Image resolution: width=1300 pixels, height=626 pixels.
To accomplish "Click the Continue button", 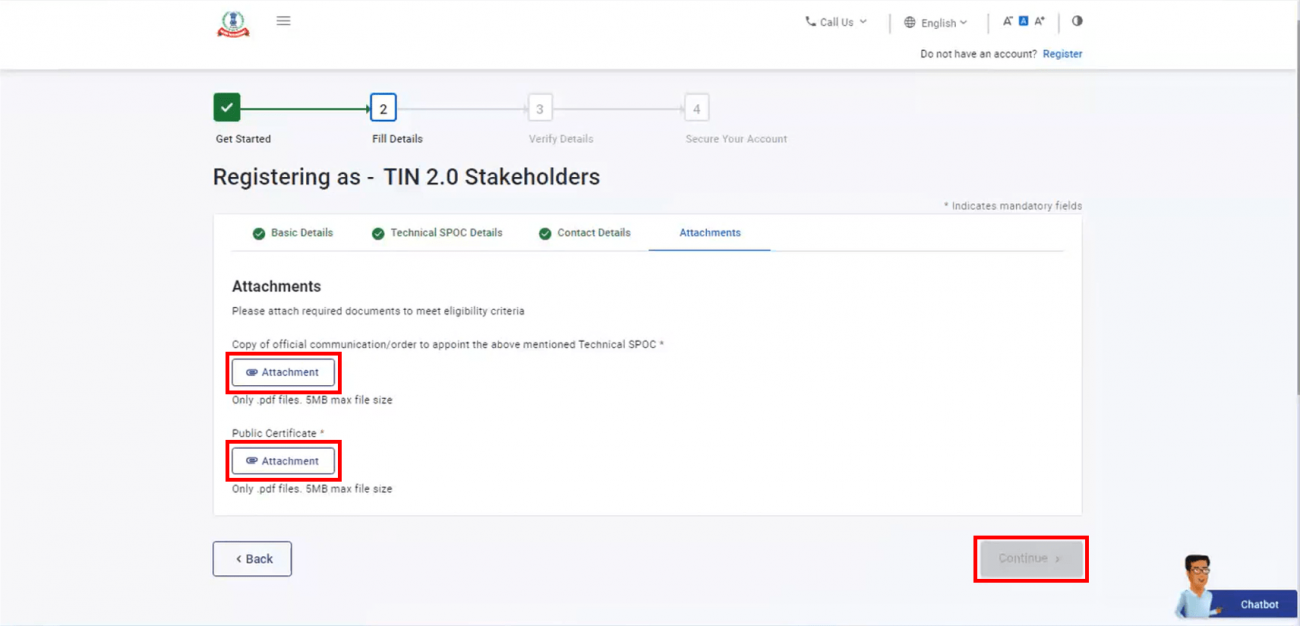I will pyautogui.click(x=1030, y=558).
